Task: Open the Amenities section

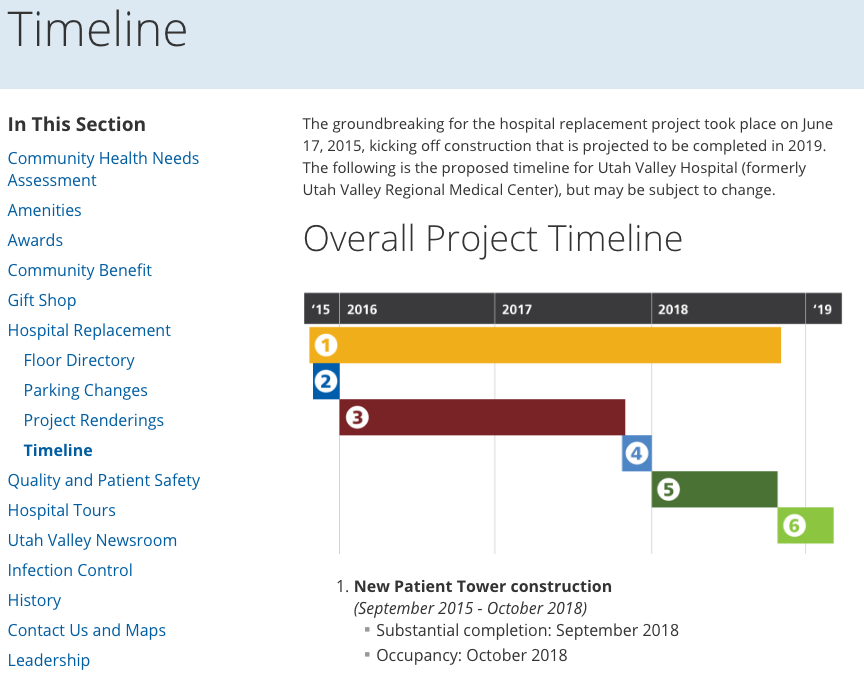Action: (44, 210)
